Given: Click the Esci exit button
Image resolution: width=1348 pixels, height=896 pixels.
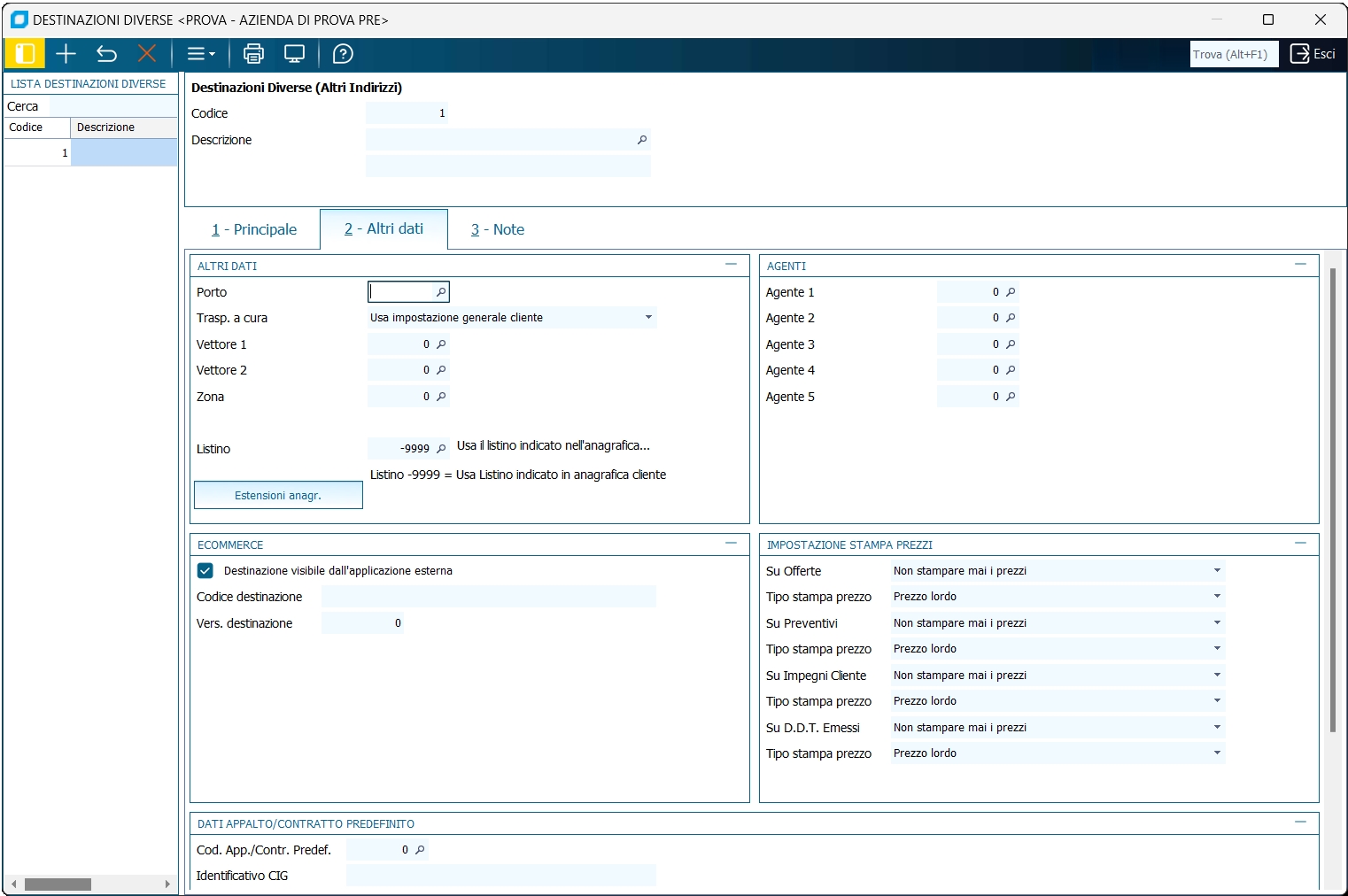Looking at the screenshot, I should 1313,54.
